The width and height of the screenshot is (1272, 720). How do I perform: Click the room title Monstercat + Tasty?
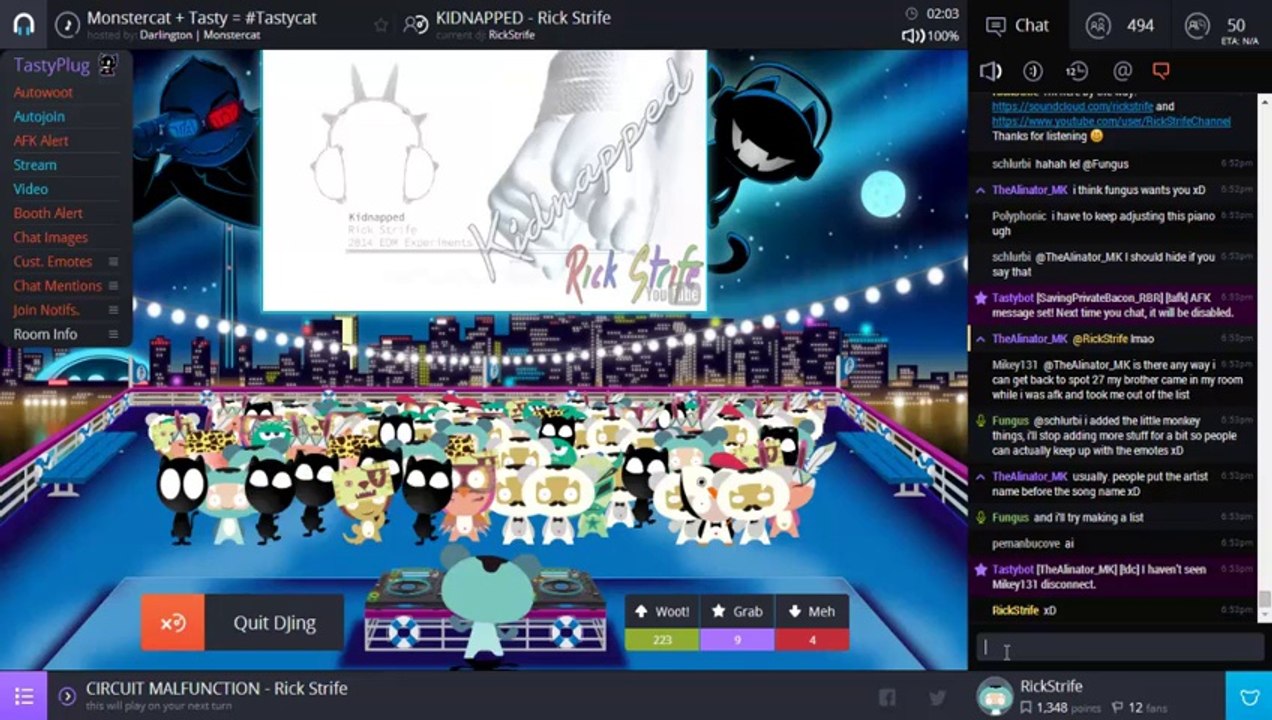point(202,17)
